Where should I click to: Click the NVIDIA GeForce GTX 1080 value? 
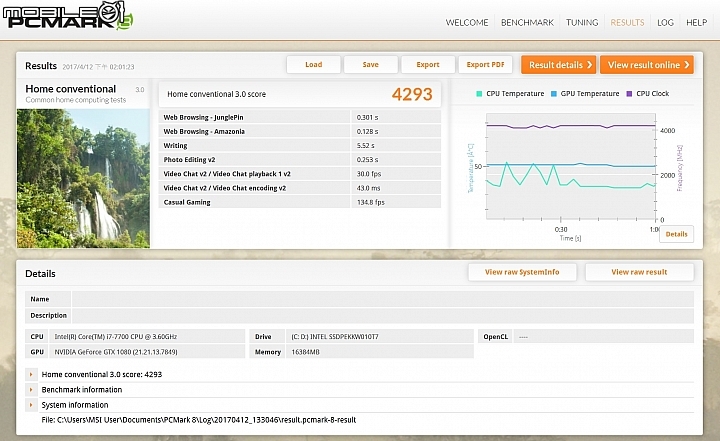(116, 352)
